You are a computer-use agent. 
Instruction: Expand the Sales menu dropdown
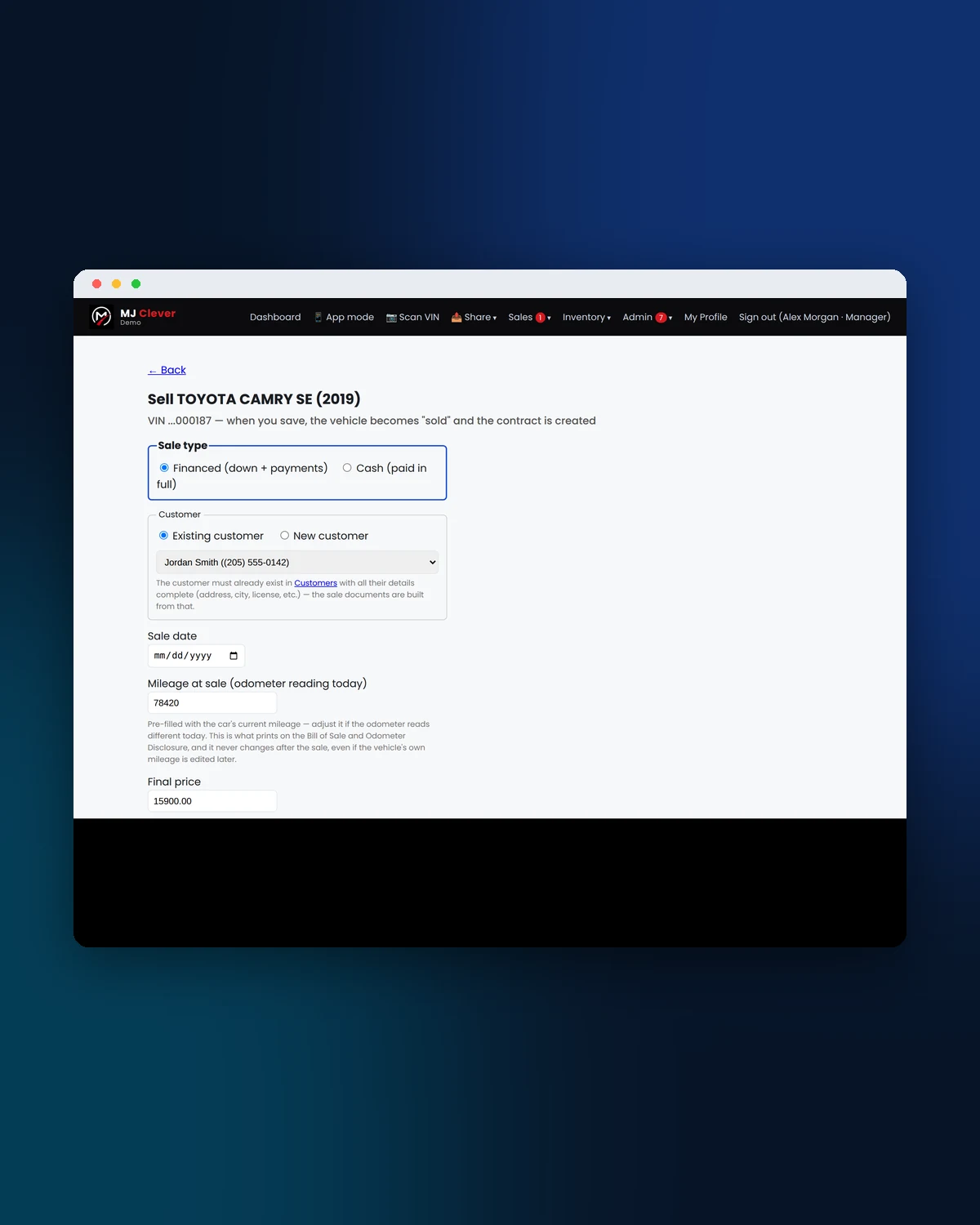click(x=529, y=317)
